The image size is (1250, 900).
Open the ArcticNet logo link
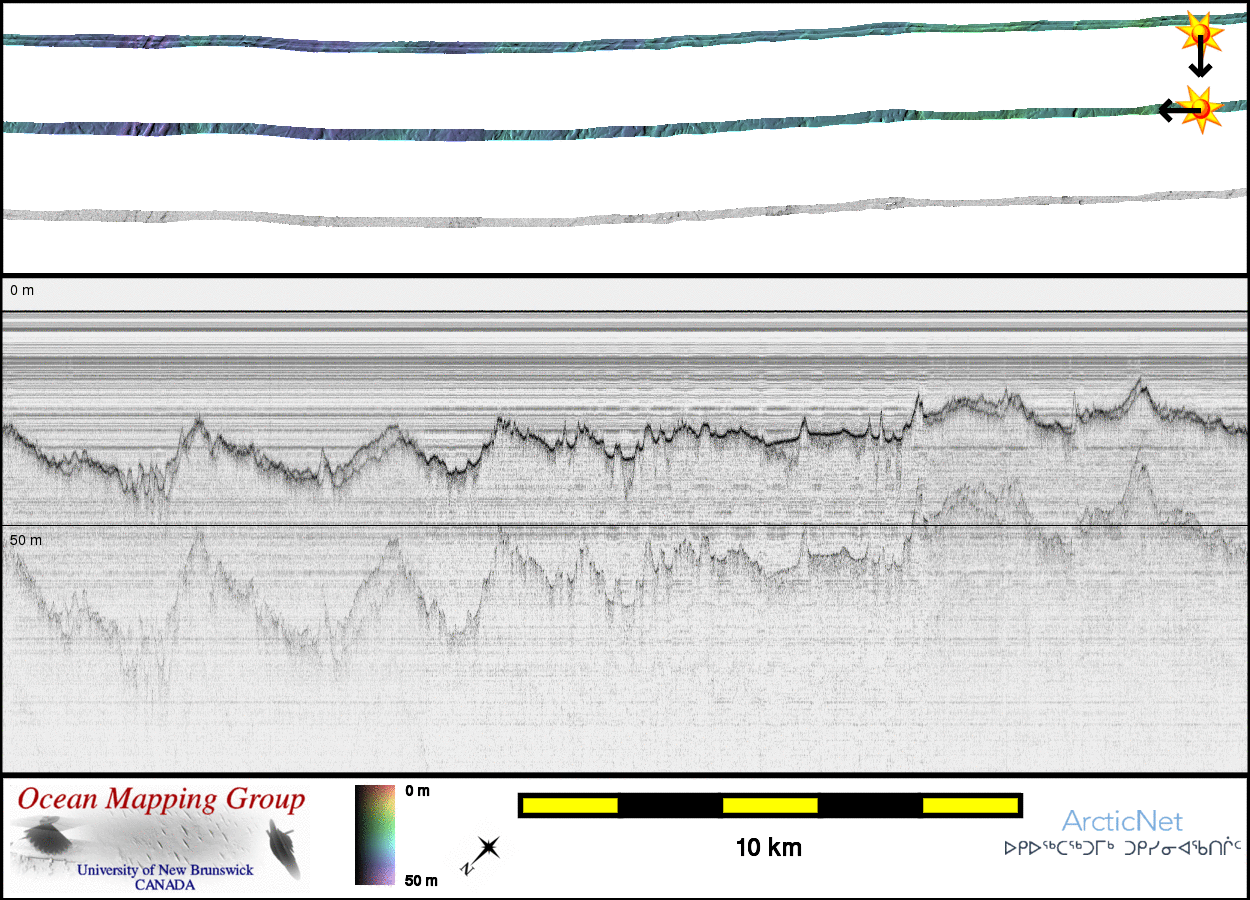tap(1122, 822)
